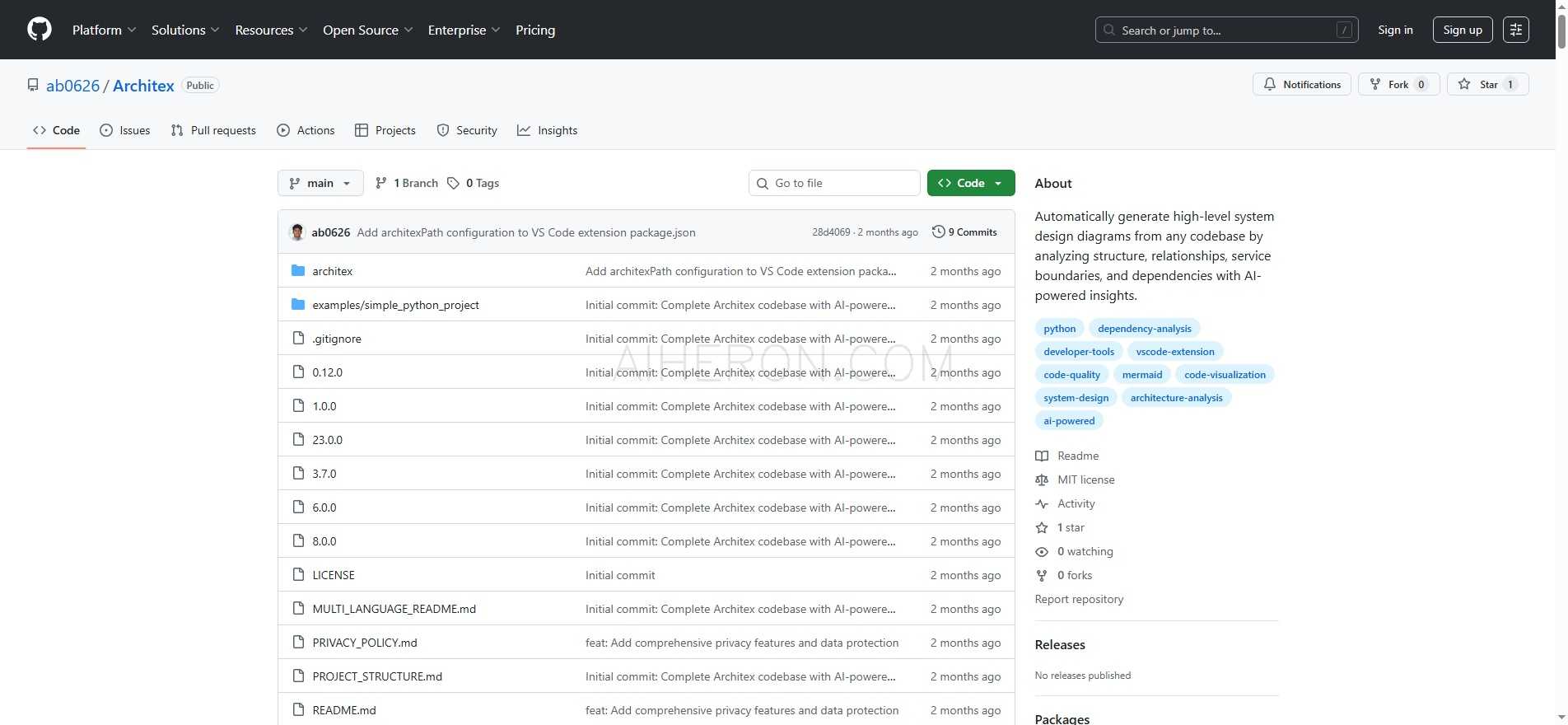The image size is (1568, 725).
Task: Open the appearance settings icon beside Sign up
Action: point(1516,30)
